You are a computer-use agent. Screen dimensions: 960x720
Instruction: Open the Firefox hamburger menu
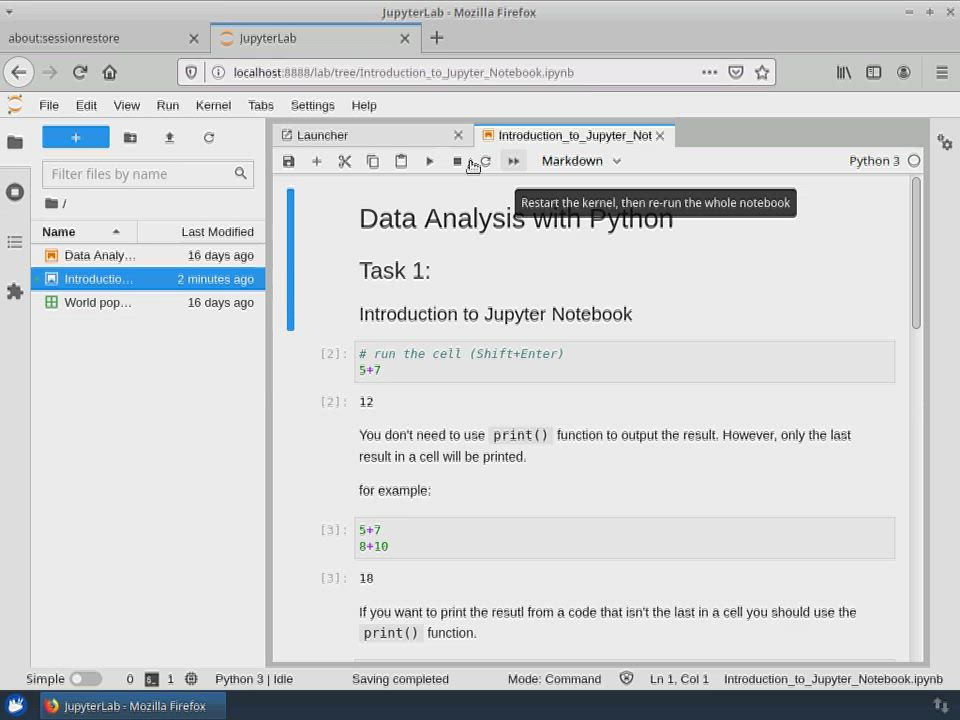[942, 72]
